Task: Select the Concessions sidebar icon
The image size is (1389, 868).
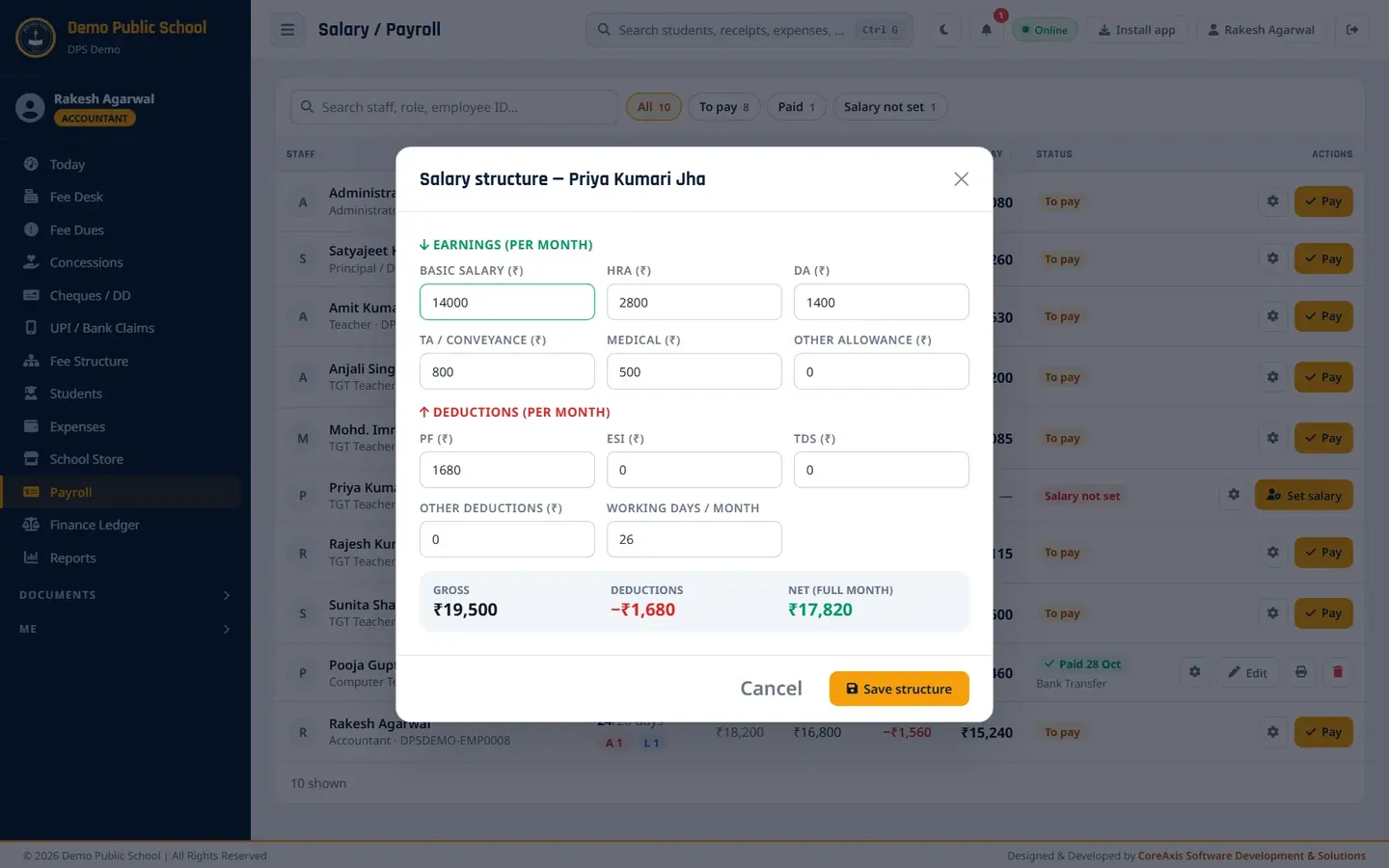Action: click(31, 262)
